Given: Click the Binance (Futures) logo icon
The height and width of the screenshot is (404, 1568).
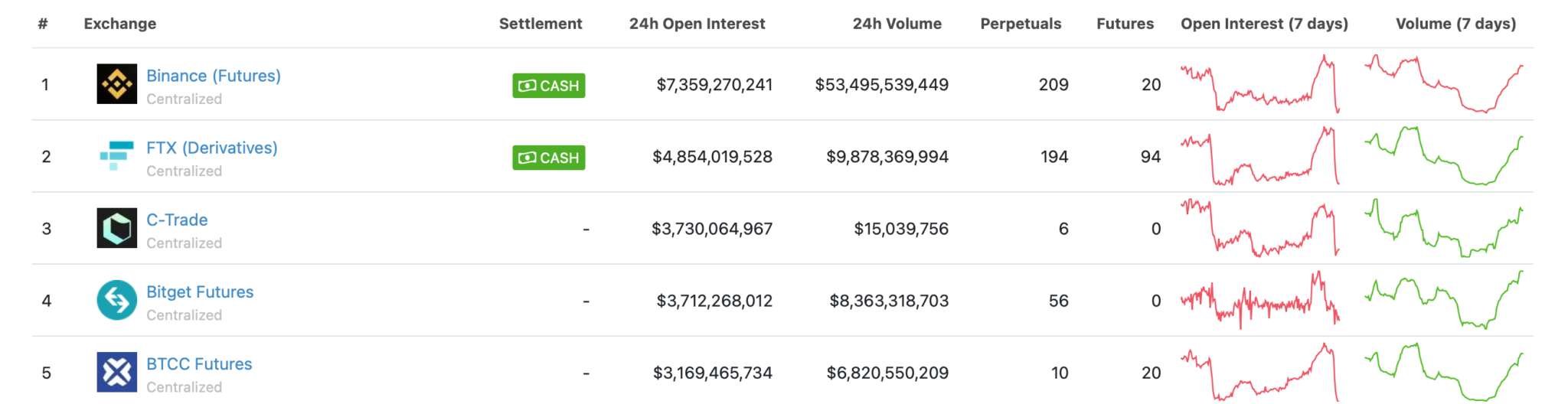Looking at the screenshot, I should (116, 84).
